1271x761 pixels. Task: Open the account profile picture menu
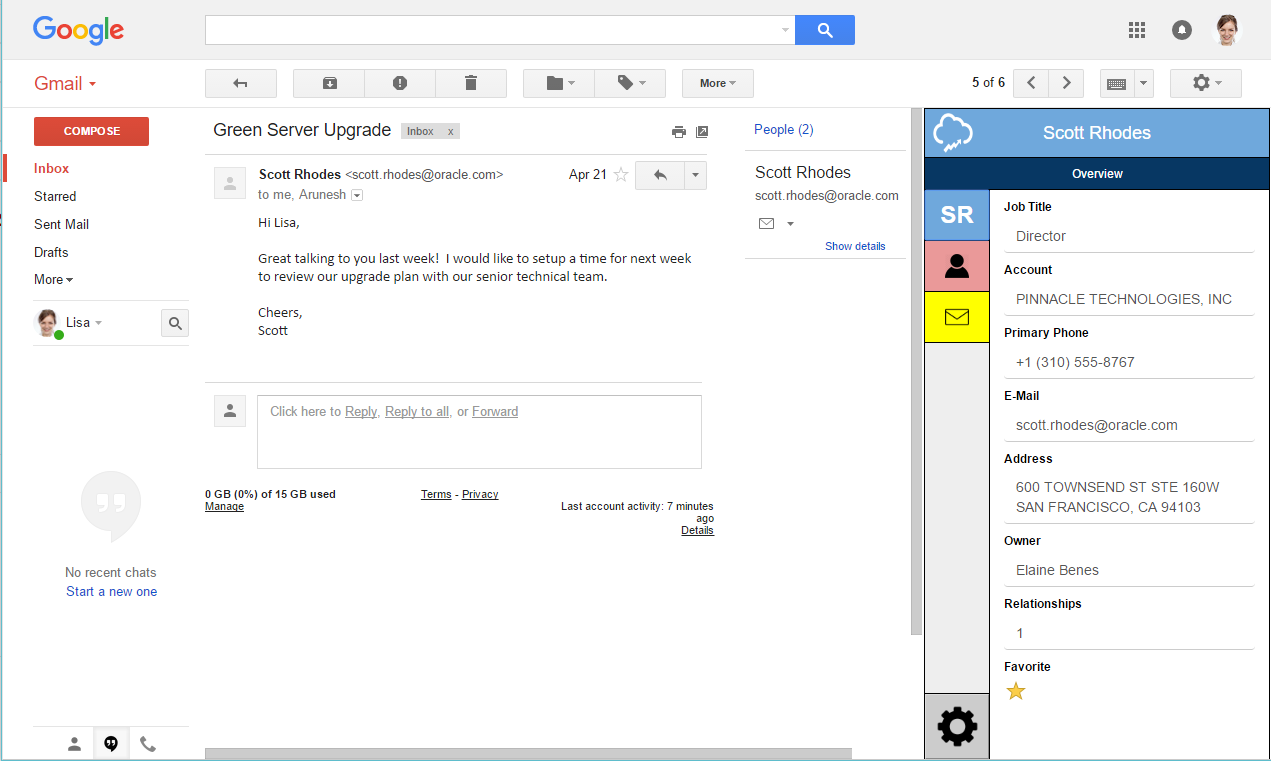(1227, 30)
